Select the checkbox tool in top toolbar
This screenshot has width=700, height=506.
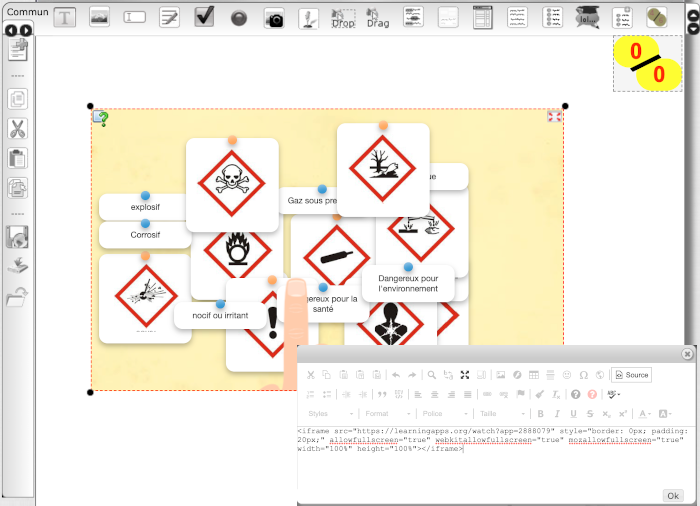(x=204, y=17)
